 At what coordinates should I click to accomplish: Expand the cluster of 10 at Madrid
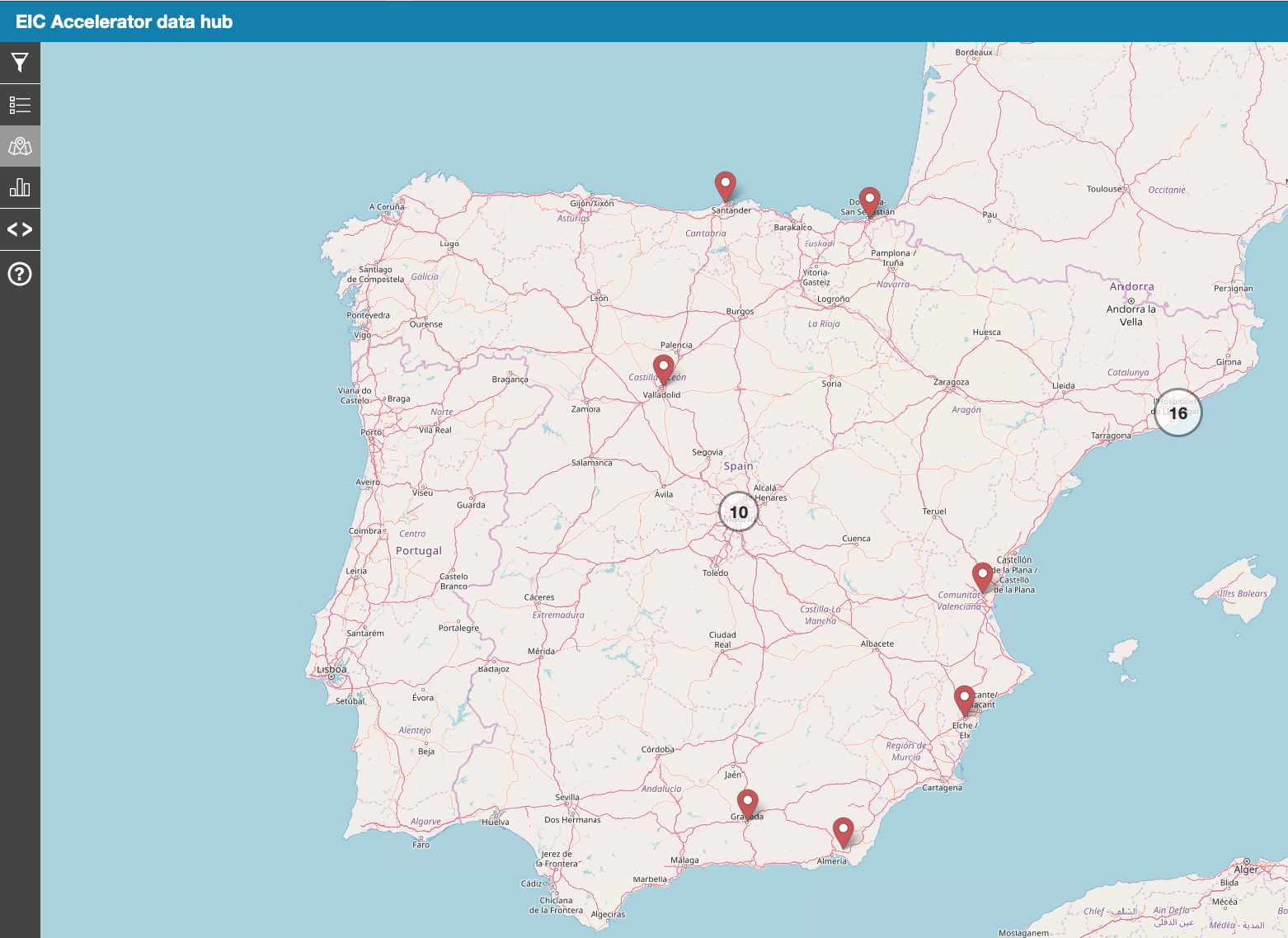tap(738, 512)
